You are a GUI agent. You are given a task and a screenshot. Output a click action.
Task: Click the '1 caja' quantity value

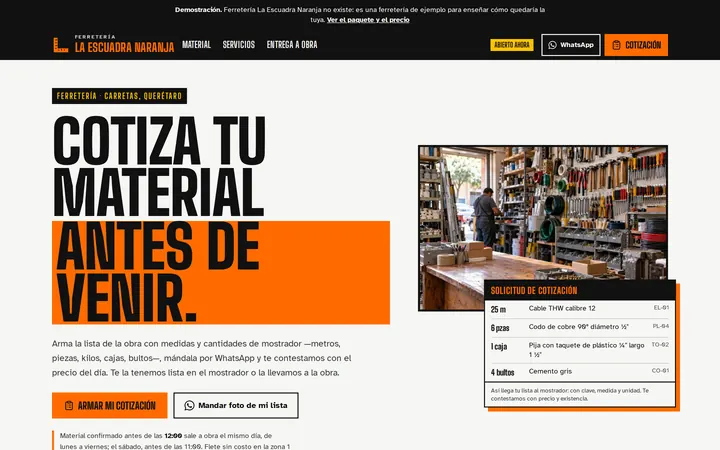coord(499,346)
